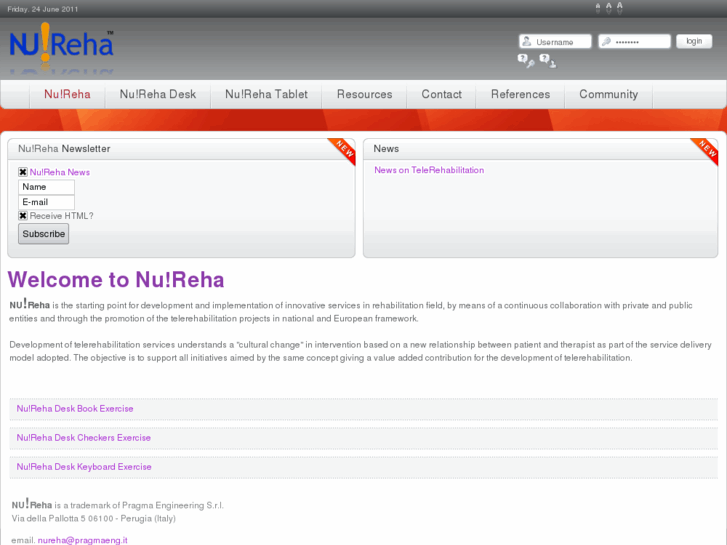
Task: Click the nureha@pragmaeng.it email link
Action: 83,540
